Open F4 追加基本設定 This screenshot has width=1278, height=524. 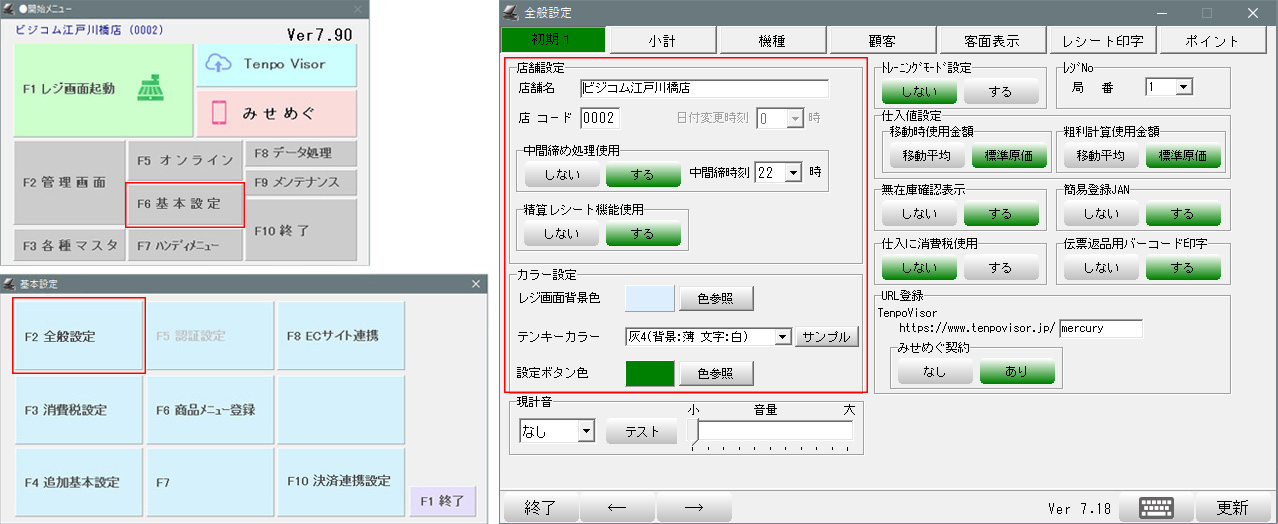coord(79,482)
